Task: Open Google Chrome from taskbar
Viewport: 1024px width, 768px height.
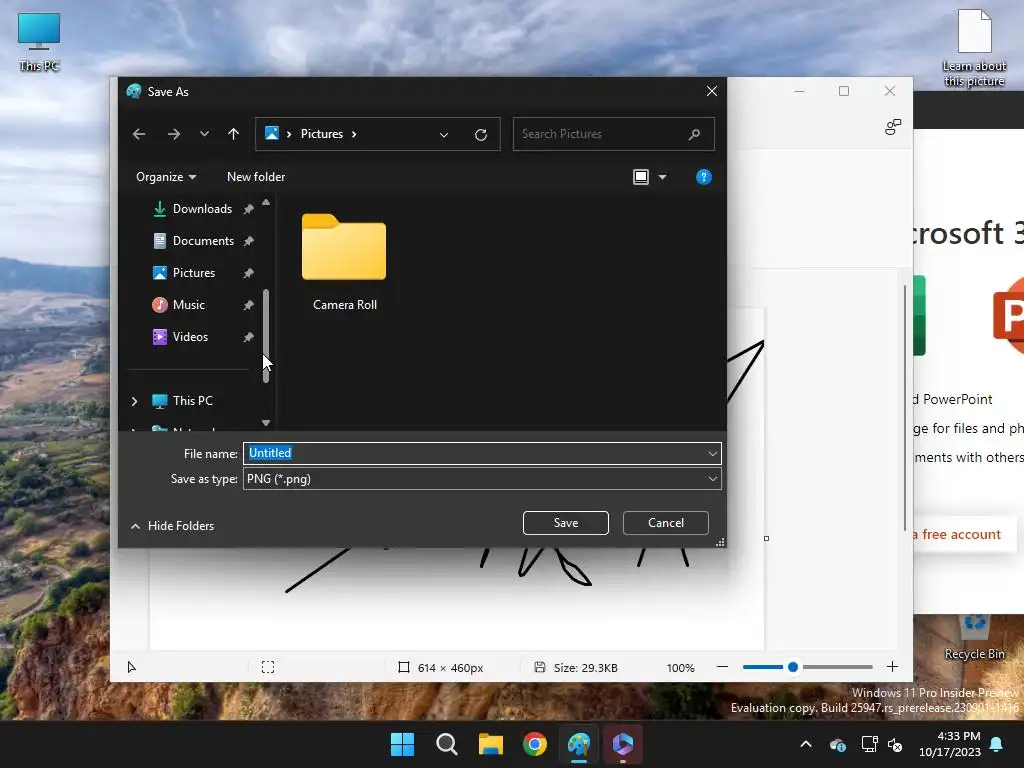Action: (535, 744)
